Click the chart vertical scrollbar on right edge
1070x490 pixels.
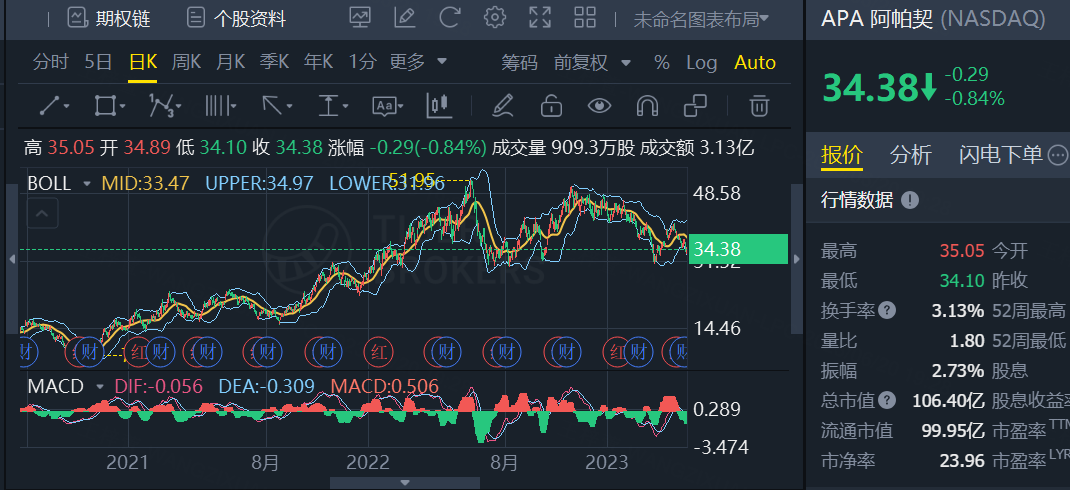(797, 259)
